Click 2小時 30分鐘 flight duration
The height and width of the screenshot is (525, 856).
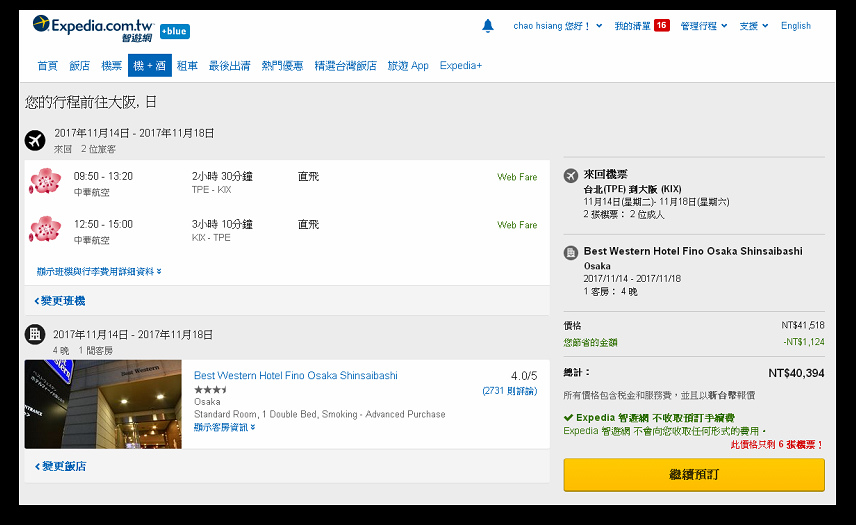point(222,176)
